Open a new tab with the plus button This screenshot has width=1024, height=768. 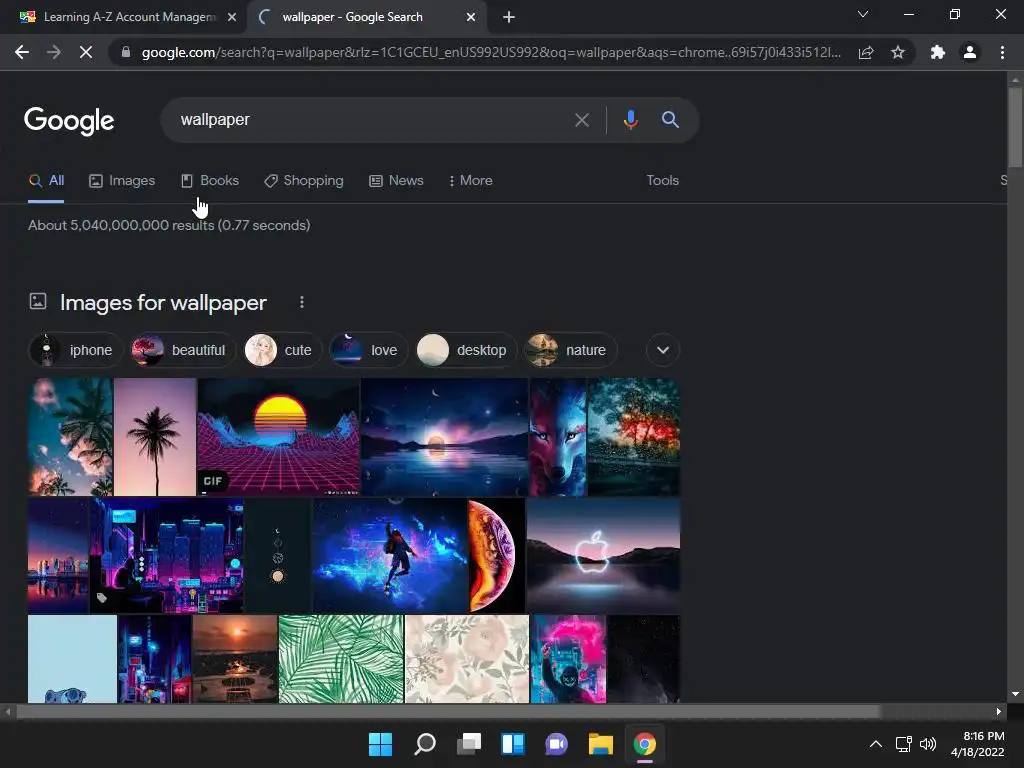click(509, 17)
